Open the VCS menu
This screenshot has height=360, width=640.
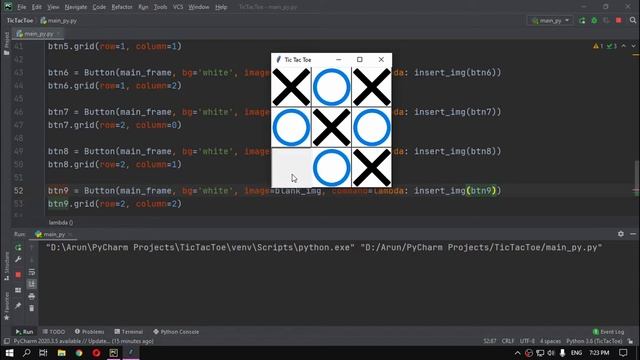click(x=178, y=7)
